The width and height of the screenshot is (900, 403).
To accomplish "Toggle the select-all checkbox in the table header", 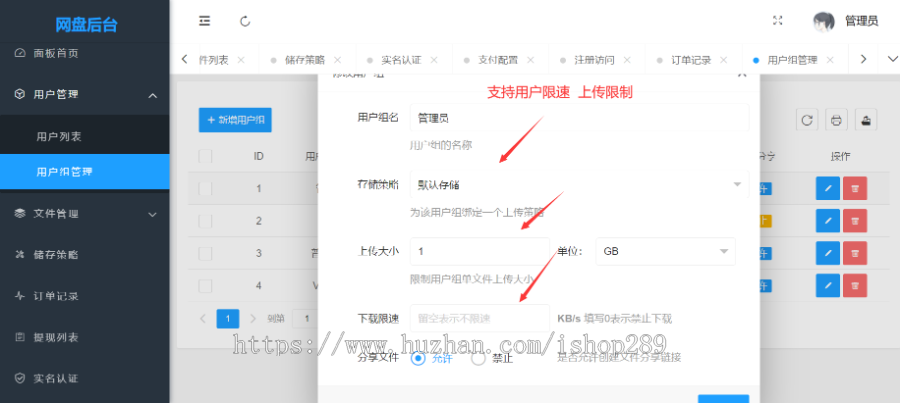I will 205,156.
